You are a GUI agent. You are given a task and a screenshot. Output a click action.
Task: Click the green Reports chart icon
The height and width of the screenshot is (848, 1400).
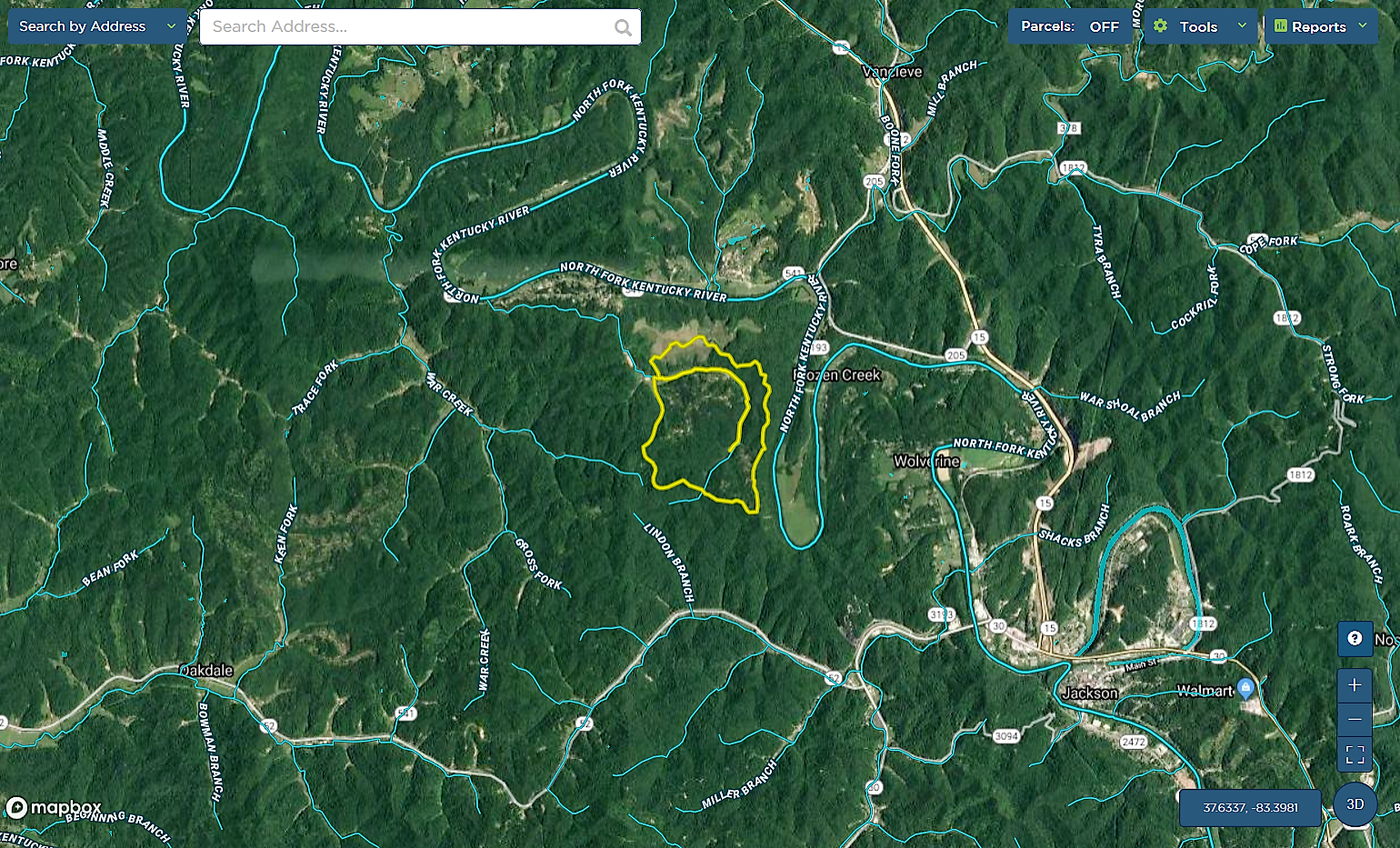click(1281, 26)
